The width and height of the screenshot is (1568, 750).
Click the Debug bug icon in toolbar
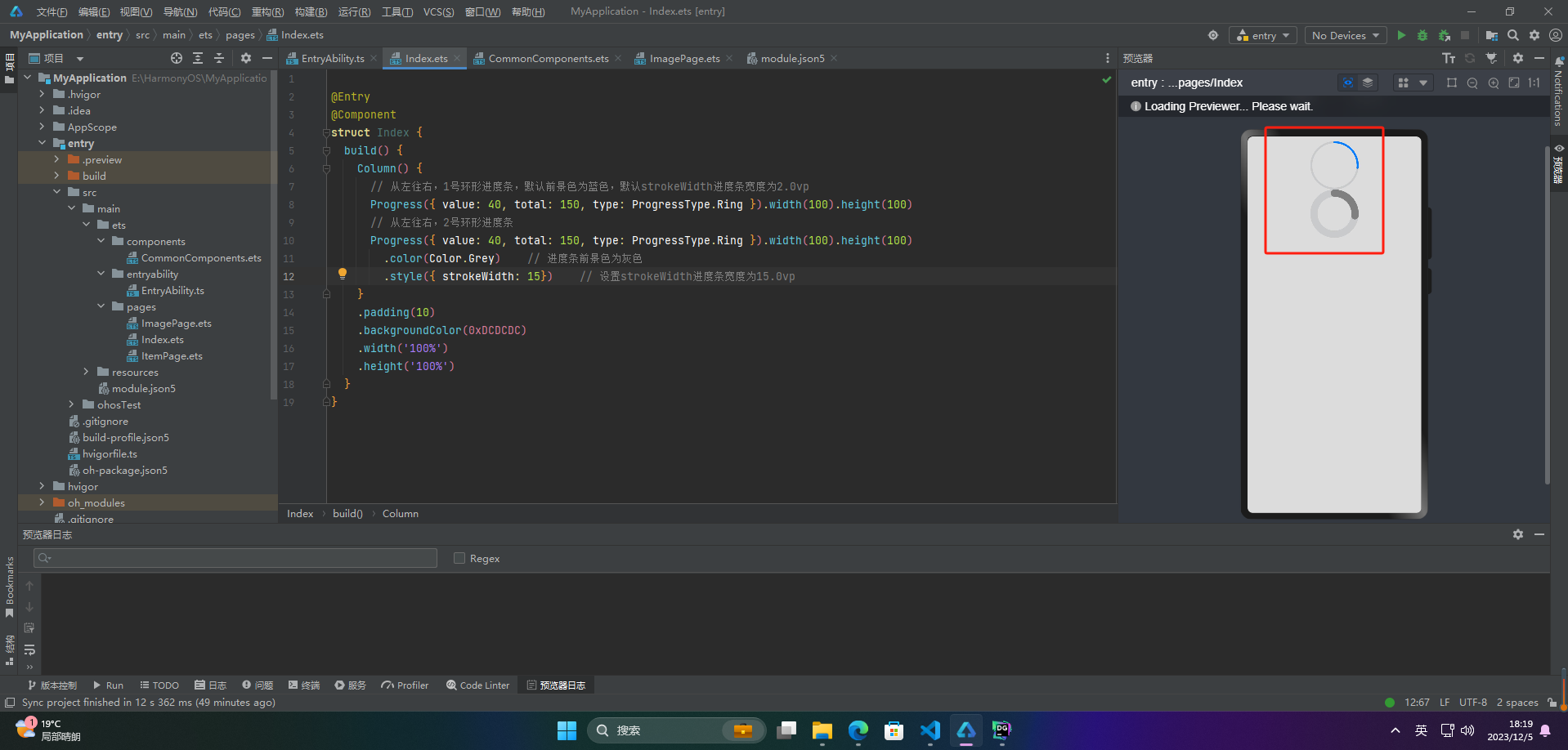(x=1422, y=35)
